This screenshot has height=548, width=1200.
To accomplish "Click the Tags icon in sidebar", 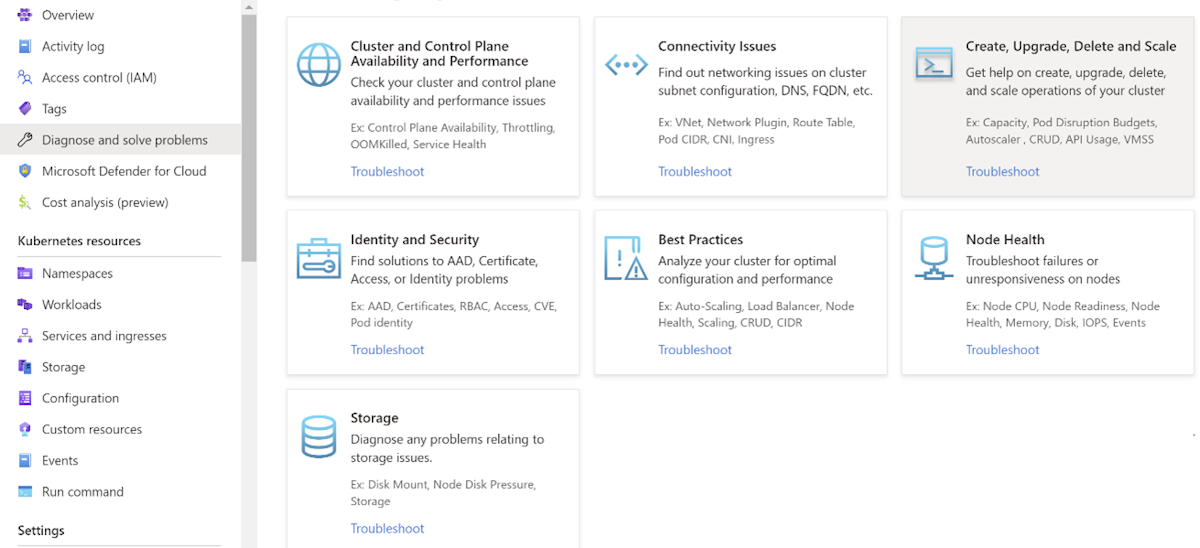I will pos(25,109).
